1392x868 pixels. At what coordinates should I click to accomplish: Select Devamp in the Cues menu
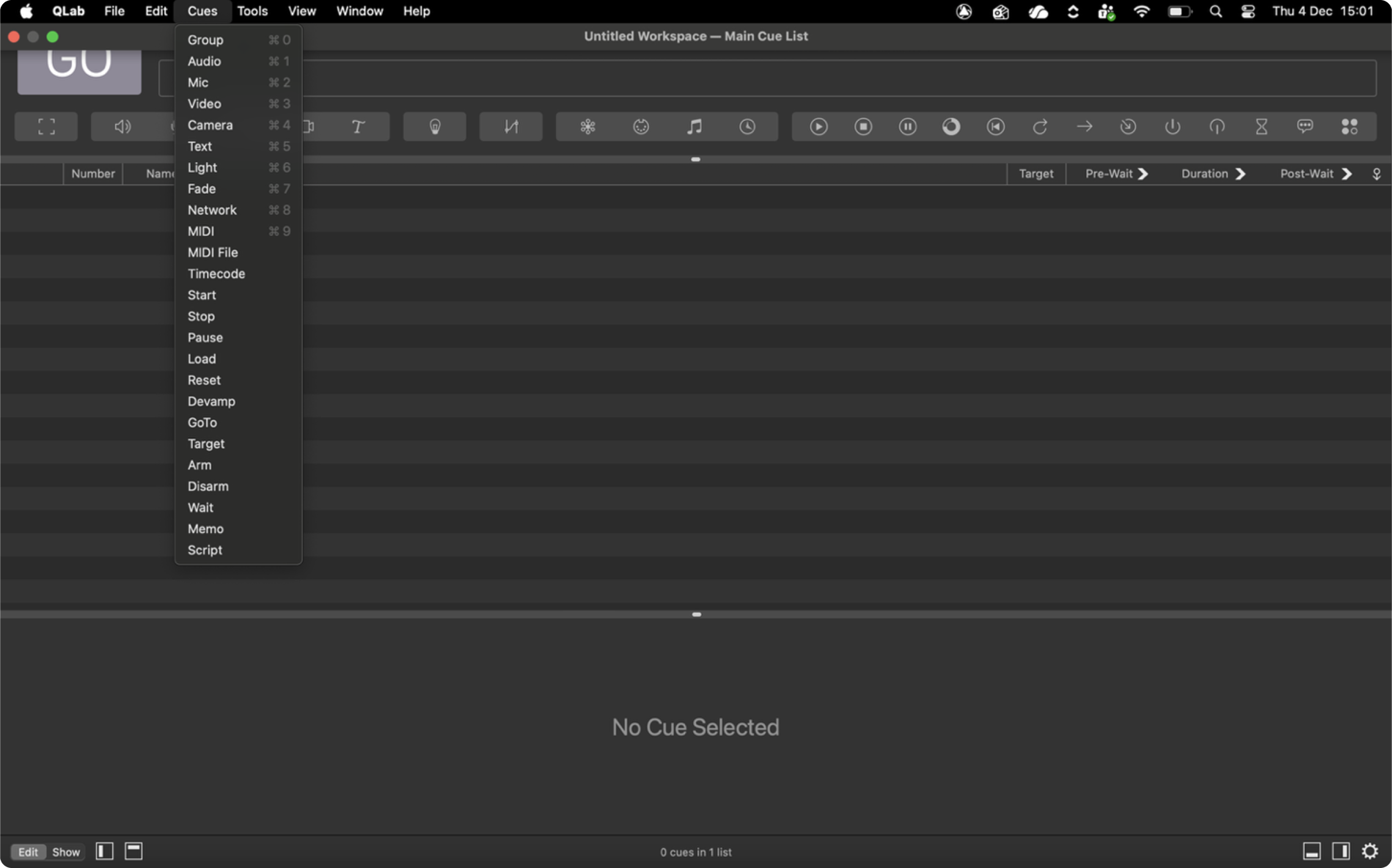(211, 401)
